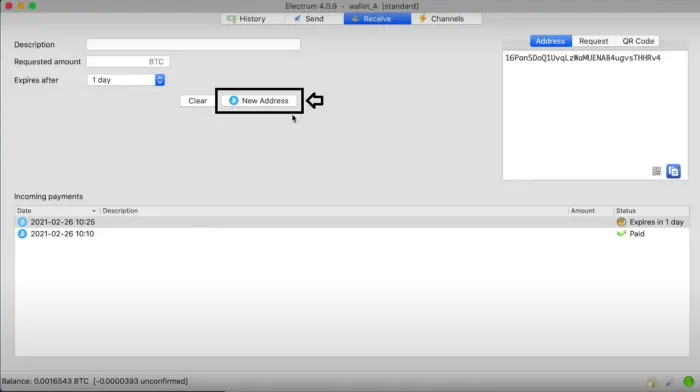This screenshot has height=392, width=700.
Task: Sort payments by Date column
Action: pos(56,211)
